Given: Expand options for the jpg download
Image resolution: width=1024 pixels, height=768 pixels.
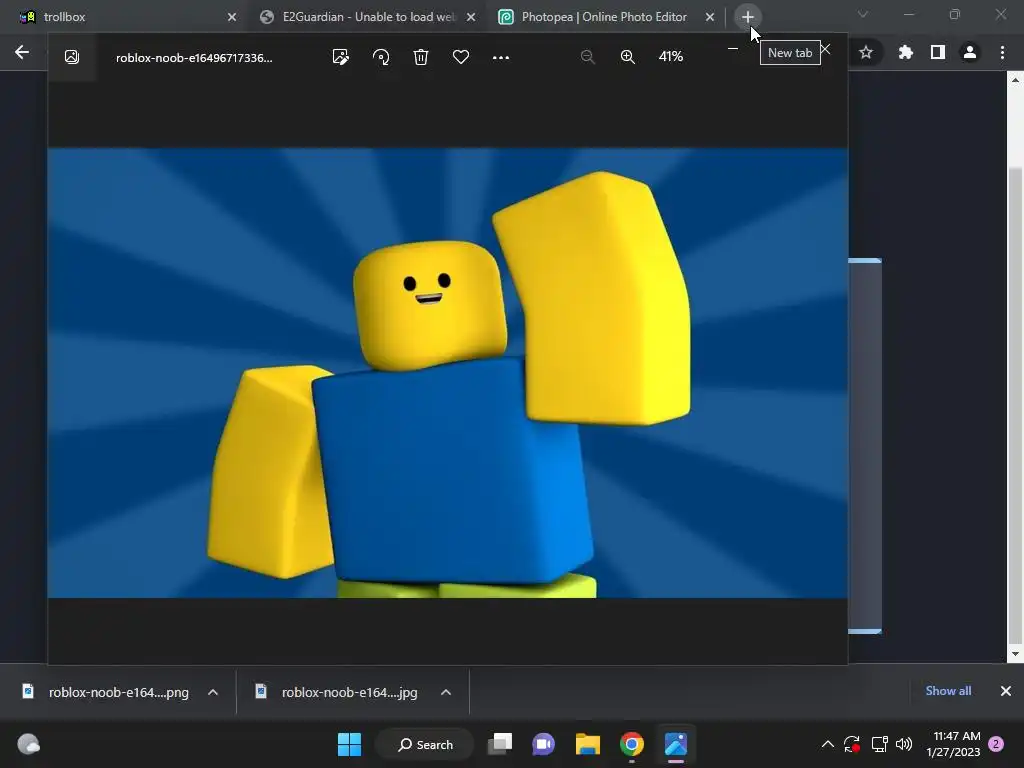Looking at the screenshot, I should (446, 692).
